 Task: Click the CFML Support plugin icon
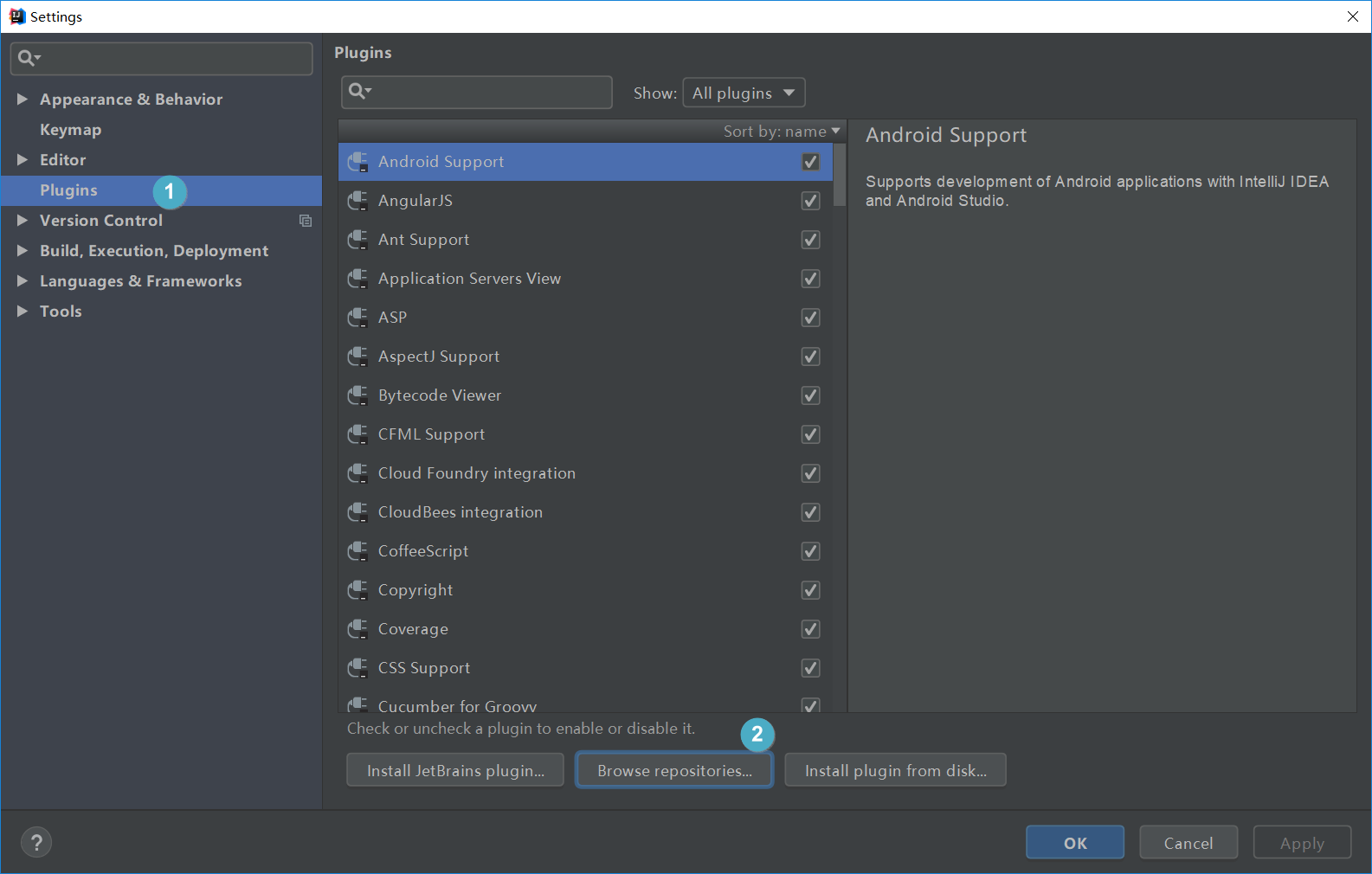click(x=357, y=434)
